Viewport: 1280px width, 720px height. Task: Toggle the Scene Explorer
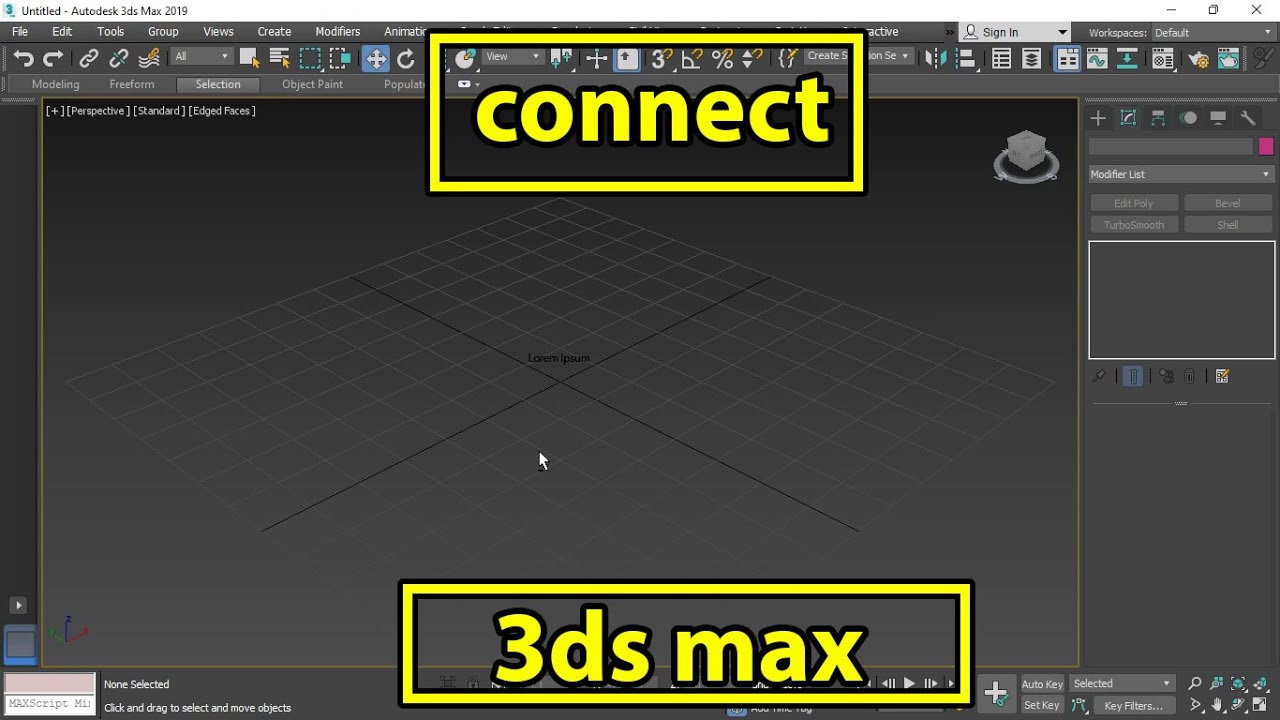(1002, 58)
